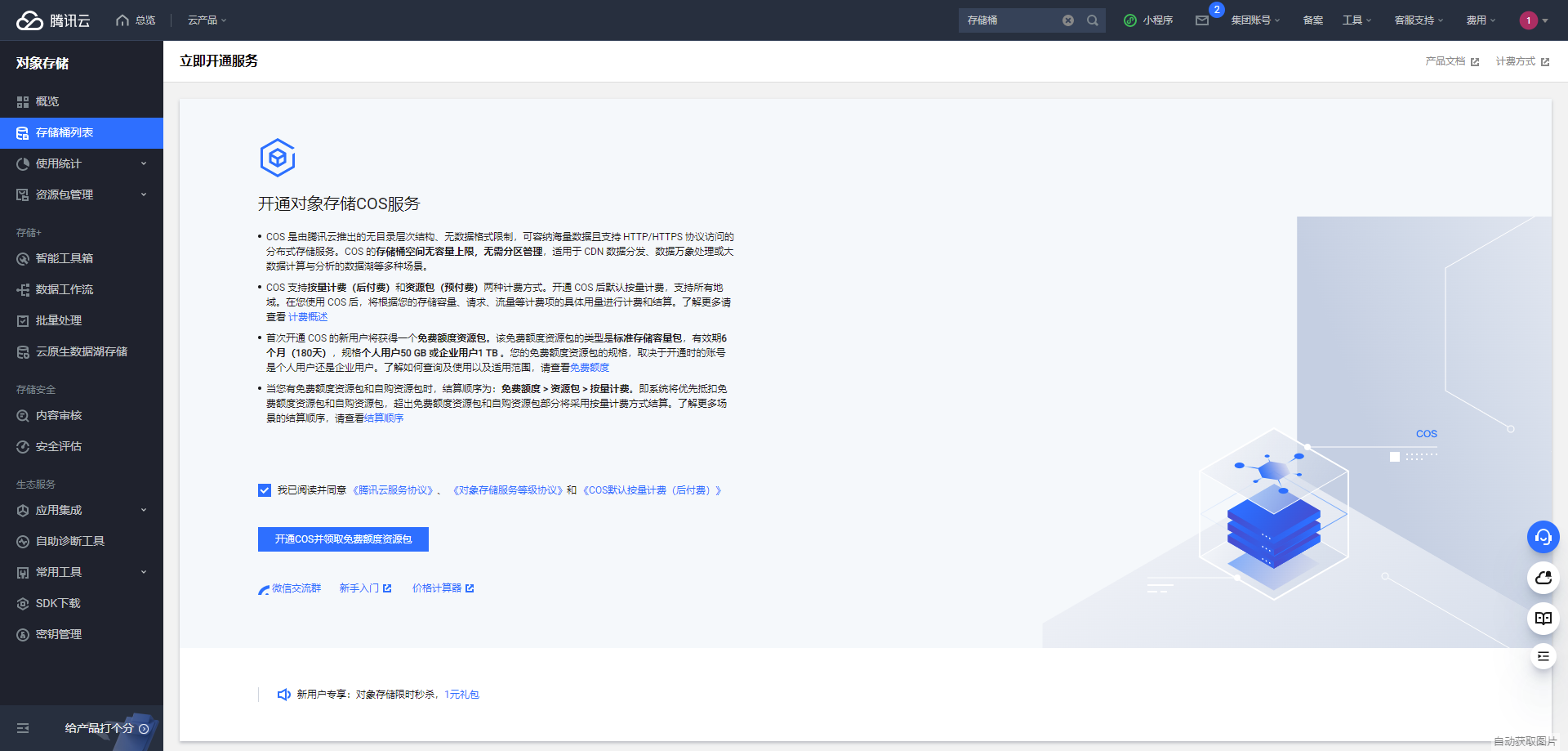Switch to 存储桶列表 in the sidebar
Screen dimensions: 1568x751
[x=61, y=132]
